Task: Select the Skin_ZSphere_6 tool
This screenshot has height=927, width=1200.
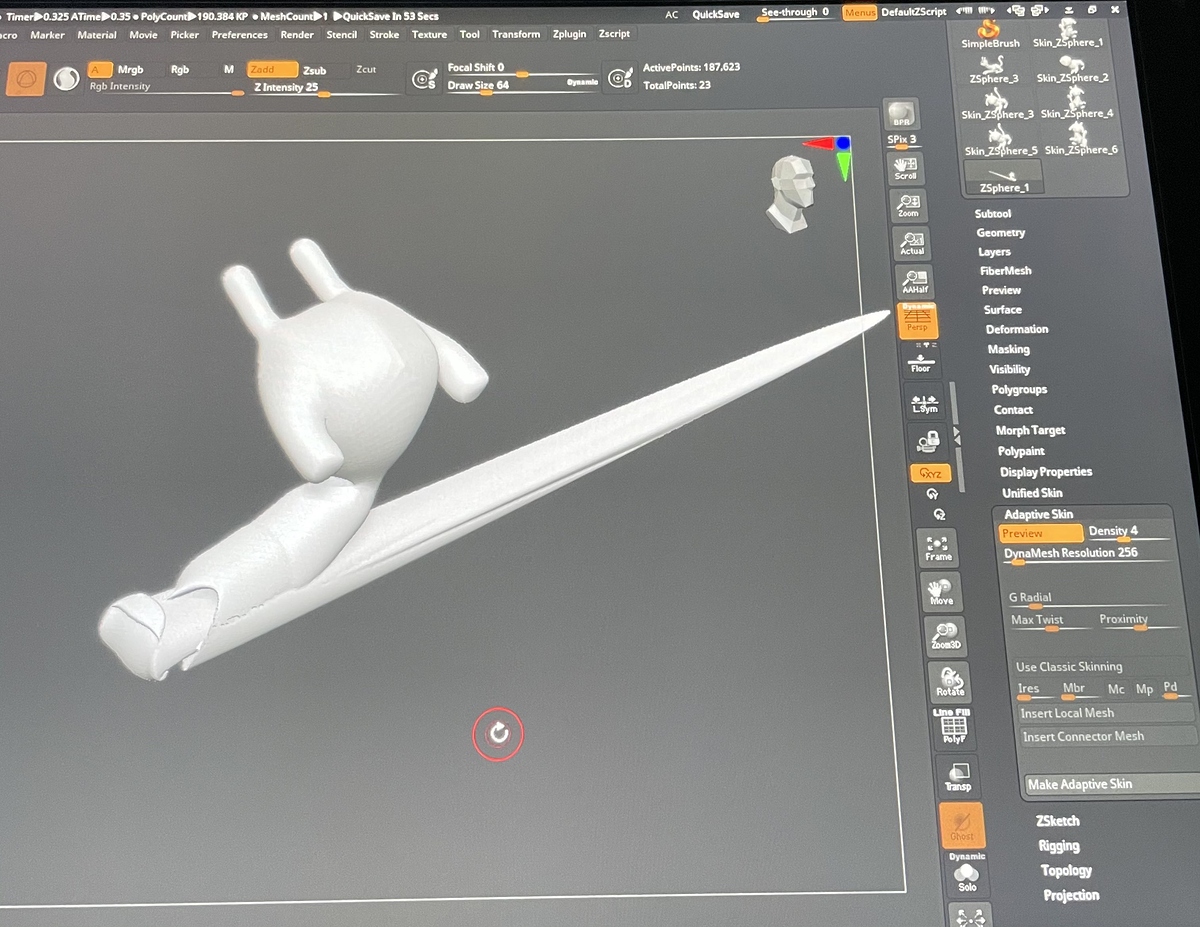Action: pos(1081,140)
